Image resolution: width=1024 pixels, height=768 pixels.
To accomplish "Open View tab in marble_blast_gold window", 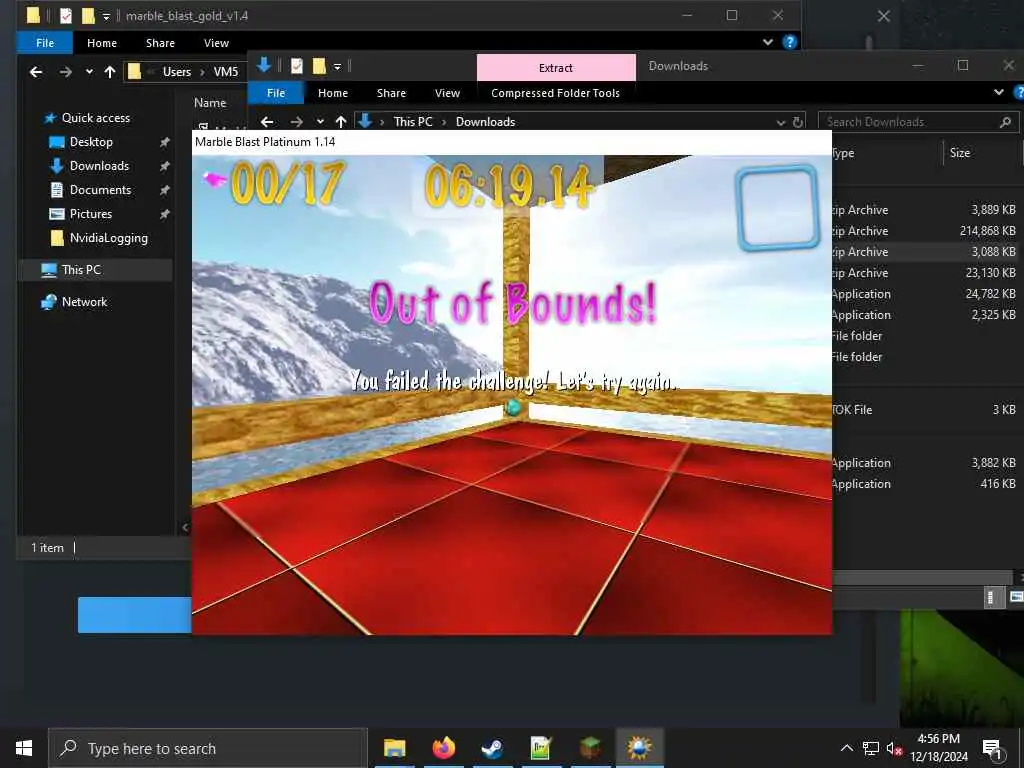I will pyautogui.click(x=216, y=43).
